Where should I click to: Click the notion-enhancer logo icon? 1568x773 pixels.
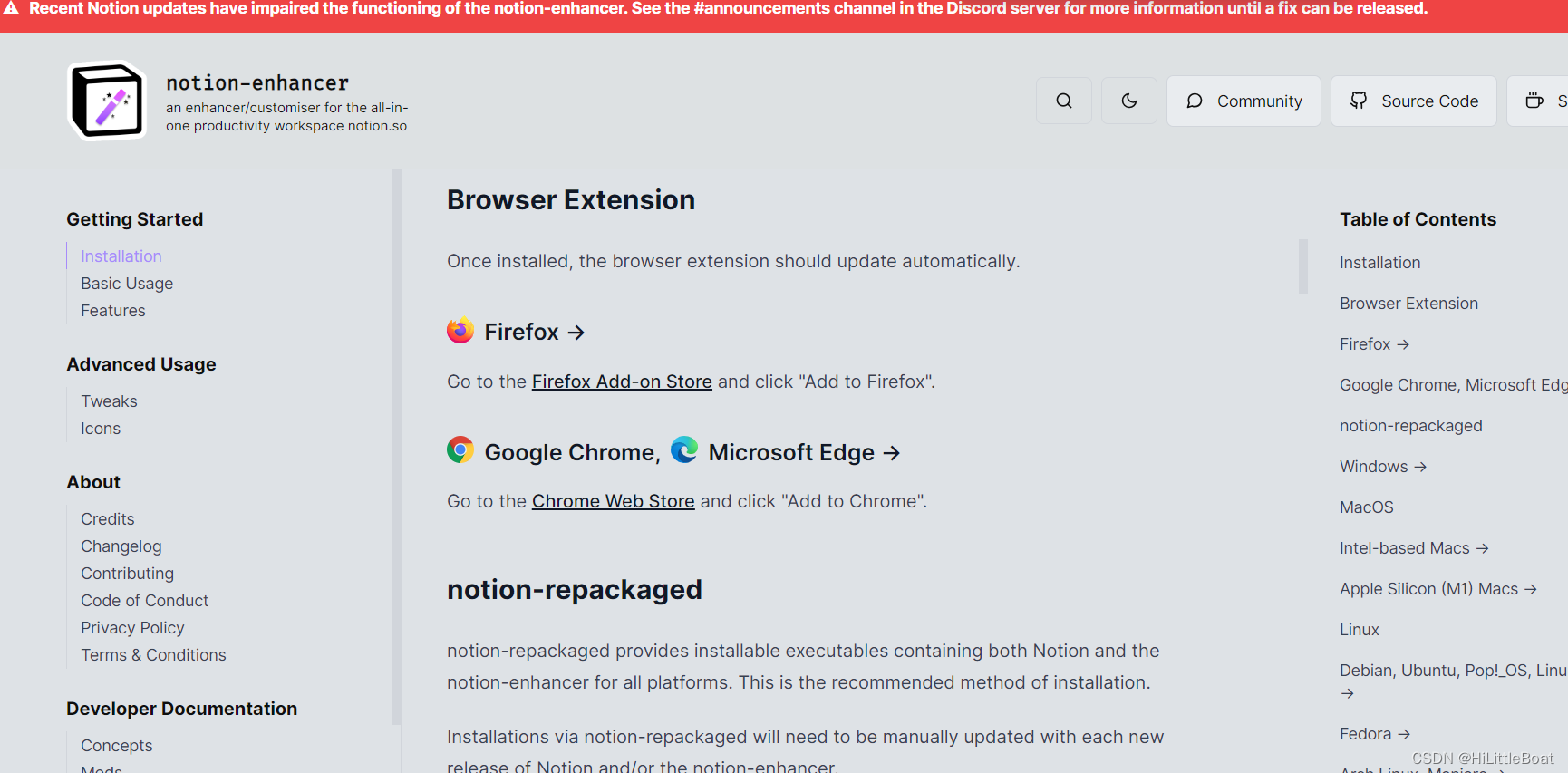click(x=108, y=101)
